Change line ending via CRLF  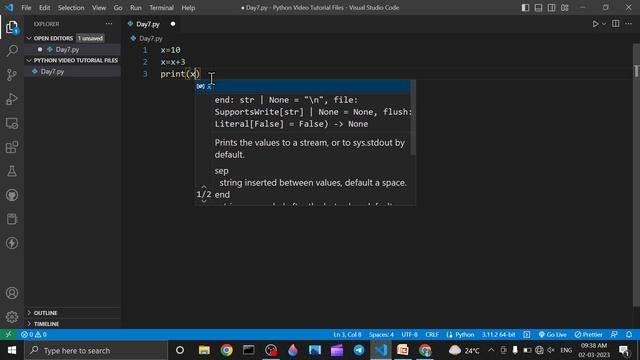[432, 335]
